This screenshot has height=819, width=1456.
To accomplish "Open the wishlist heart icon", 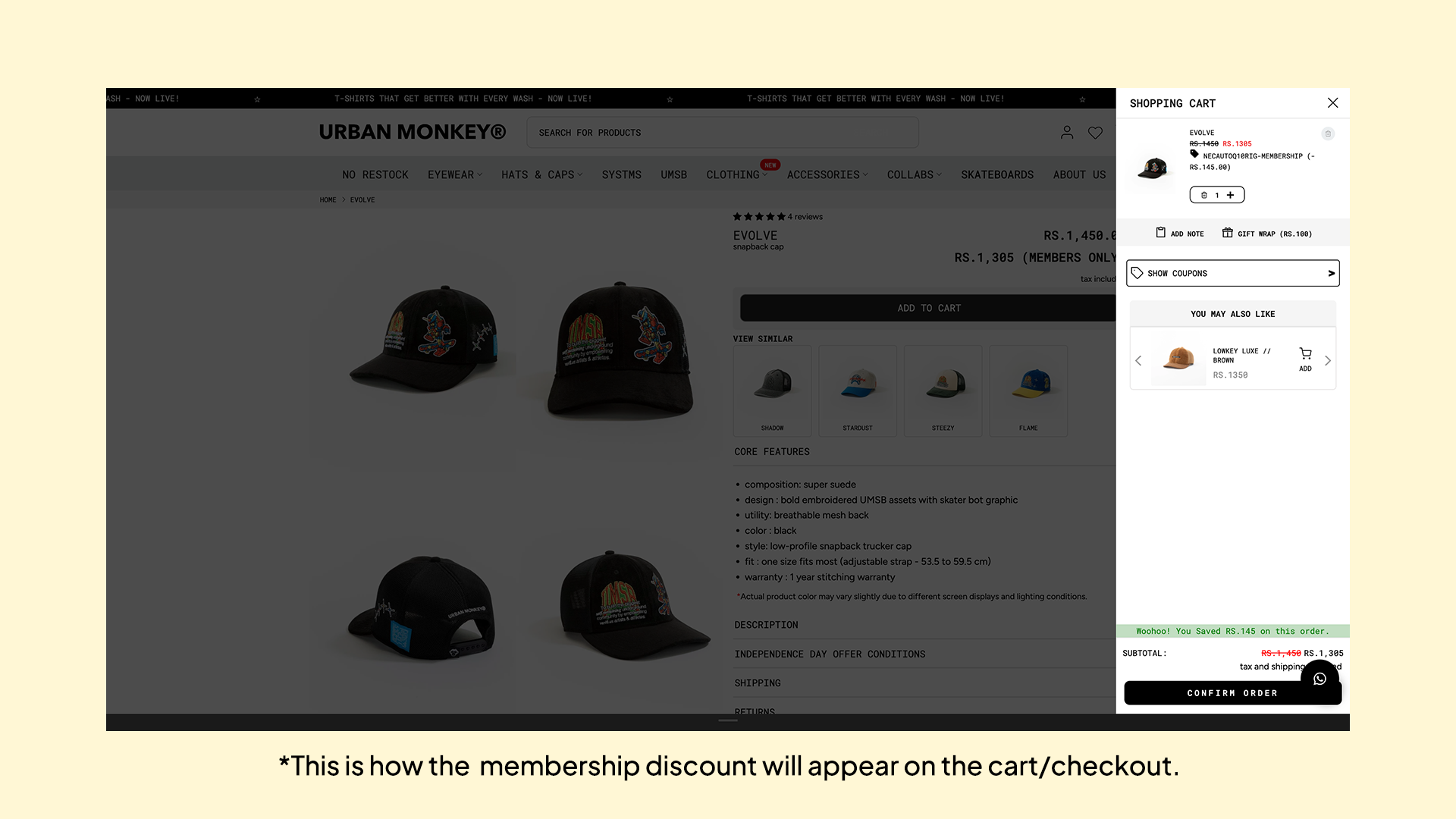I will coord(1095,133).
